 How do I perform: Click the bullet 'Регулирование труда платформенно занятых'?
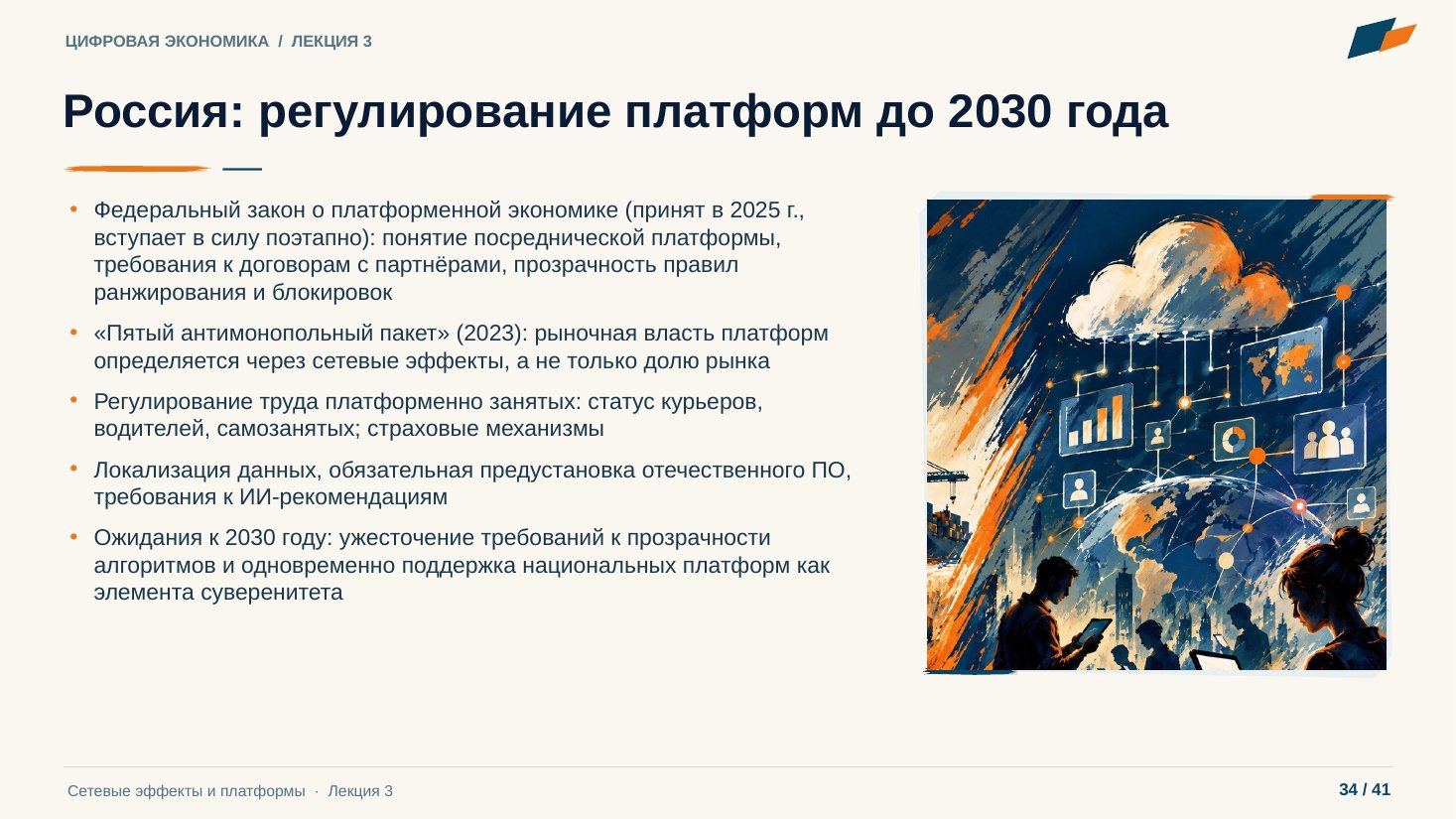pos(429,415)
